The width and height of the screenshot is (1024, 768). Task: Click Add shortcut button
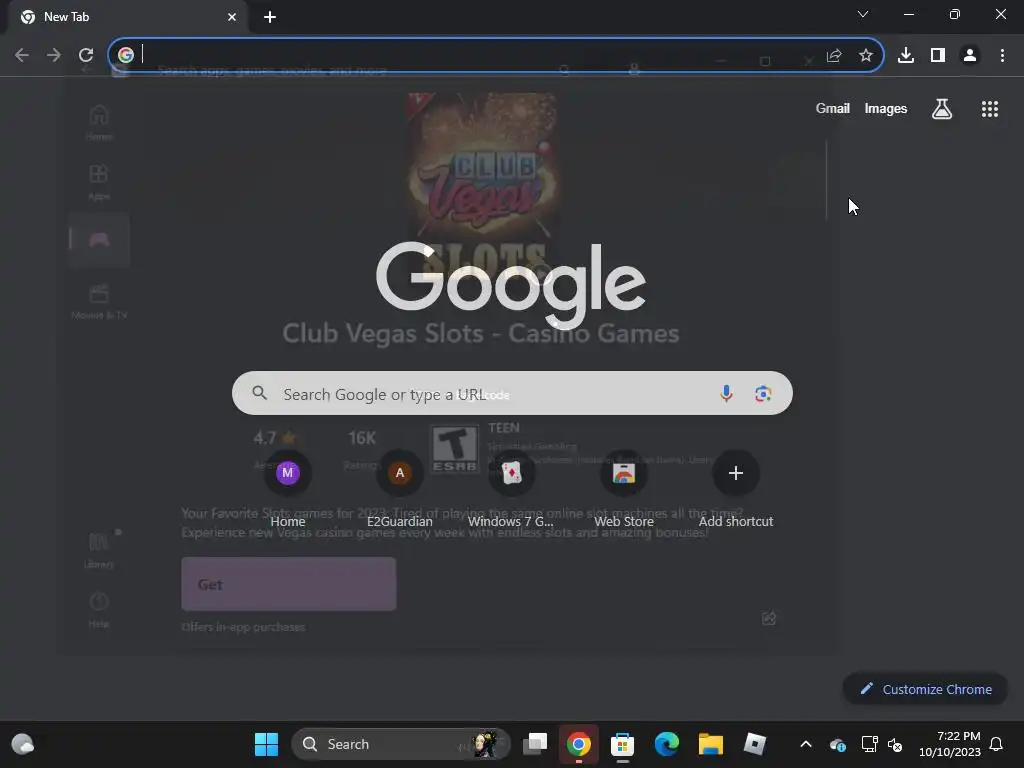pyautogui.click(x=736, y=490)
